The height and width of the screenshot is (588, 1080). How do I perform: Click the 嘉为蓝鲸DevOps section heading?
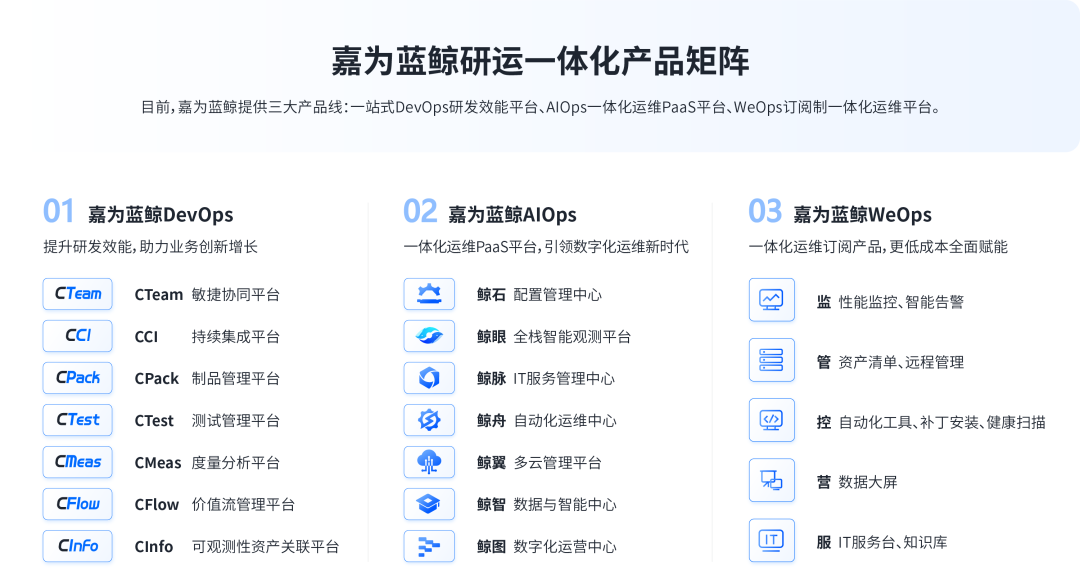[x=160, y=215]
